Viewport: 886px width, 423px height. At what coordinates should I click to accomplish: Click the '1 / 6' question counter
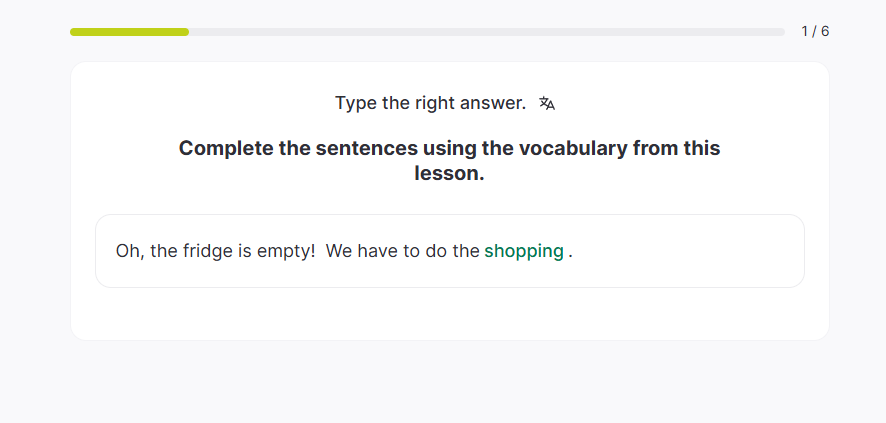[x=815, y=31]
